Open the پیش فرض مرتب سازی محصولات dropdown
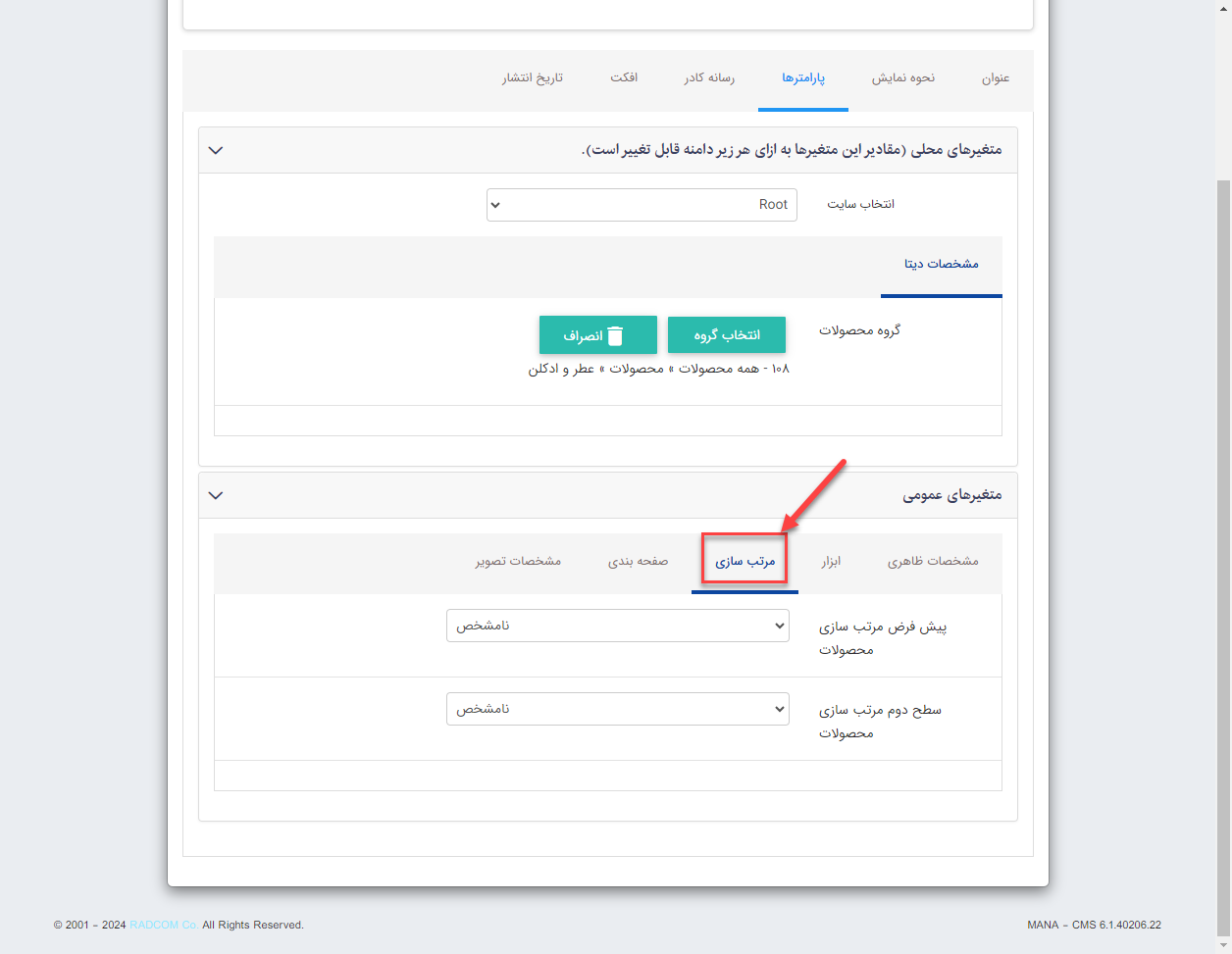Viewport: 1232px width, 954px height. pyautogui.click(x=617, y=626)
